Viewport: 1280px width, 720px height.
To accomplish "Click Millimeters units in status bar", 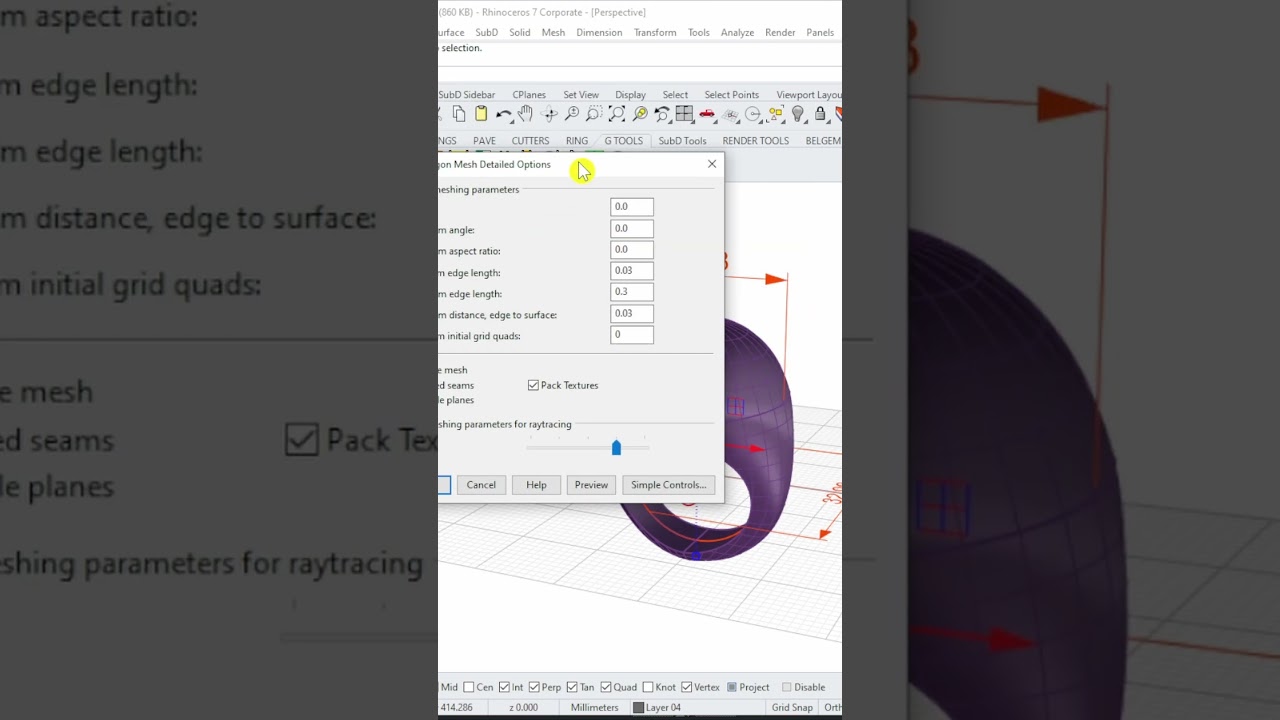I will (x=594, y=708).
